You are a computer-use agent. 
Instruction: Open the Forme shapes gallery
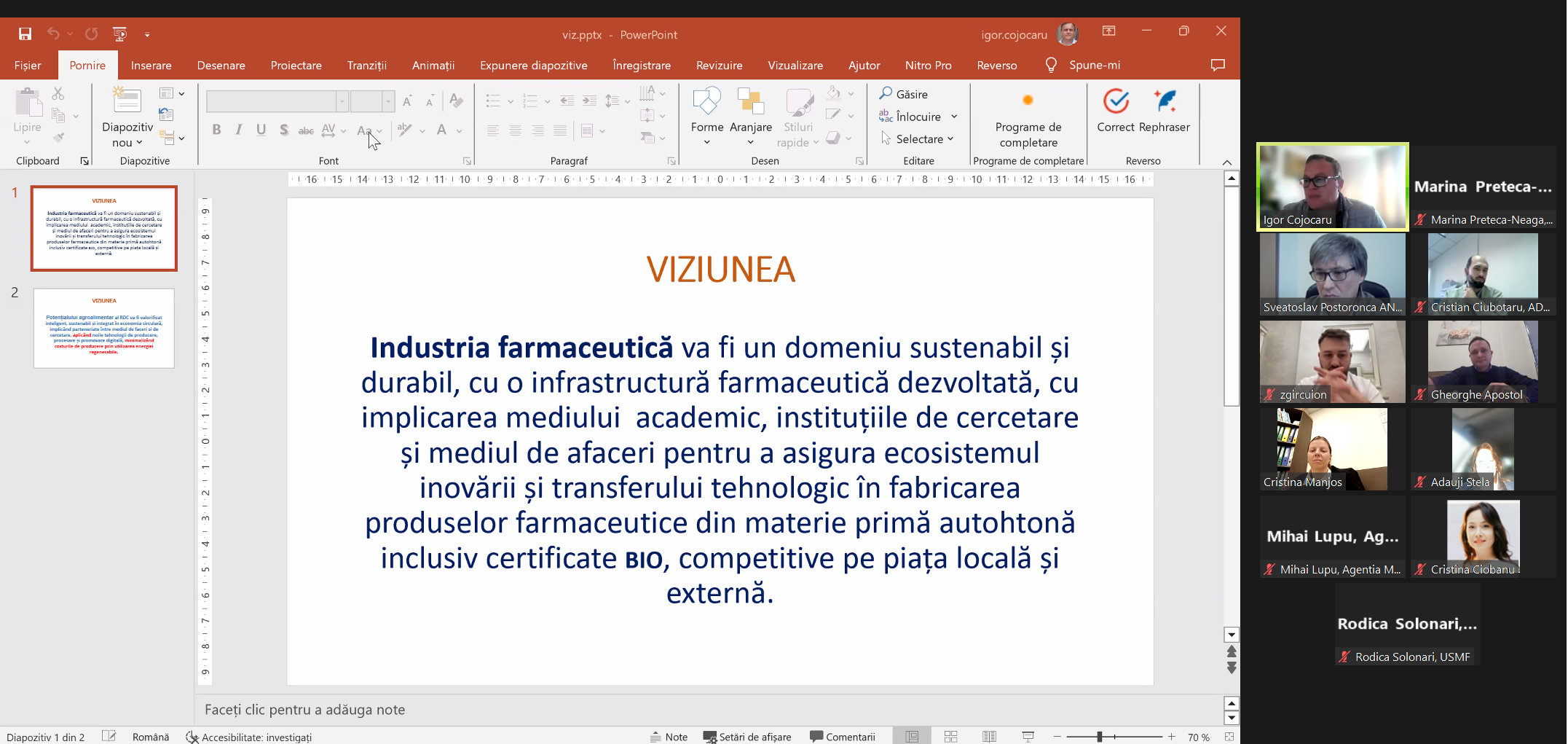(706, 103)
